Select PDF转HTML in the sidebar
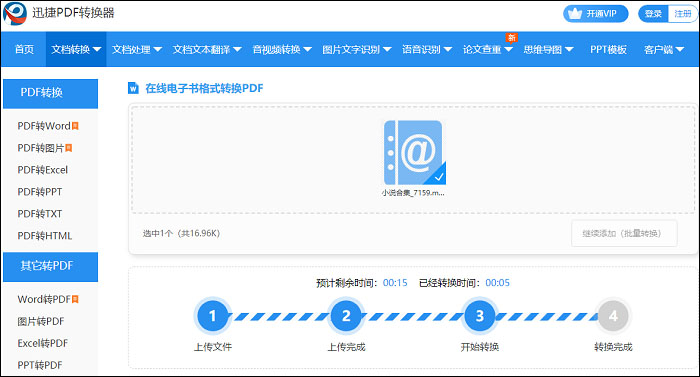This screenshot has width=700, height=377. 45,235
